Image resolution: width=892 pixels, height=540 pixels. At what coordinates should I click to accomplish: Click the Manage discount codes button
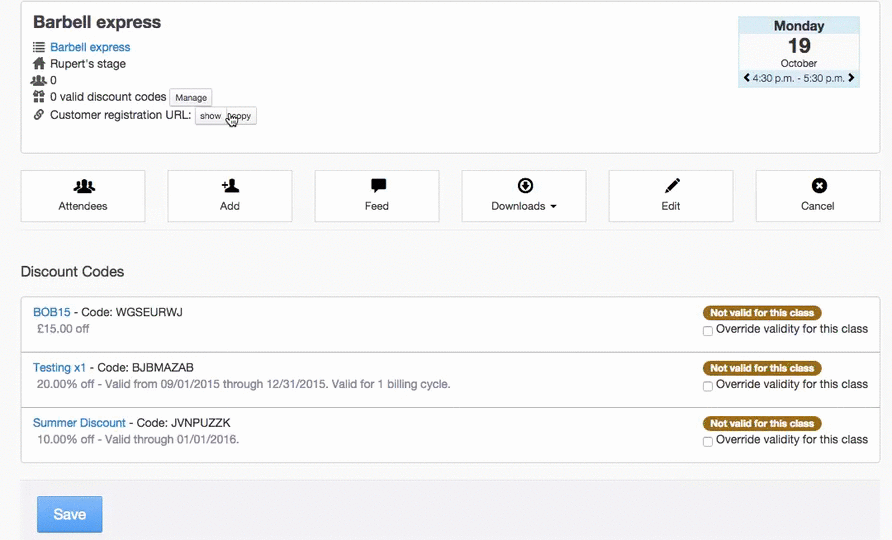click(191, 97)
